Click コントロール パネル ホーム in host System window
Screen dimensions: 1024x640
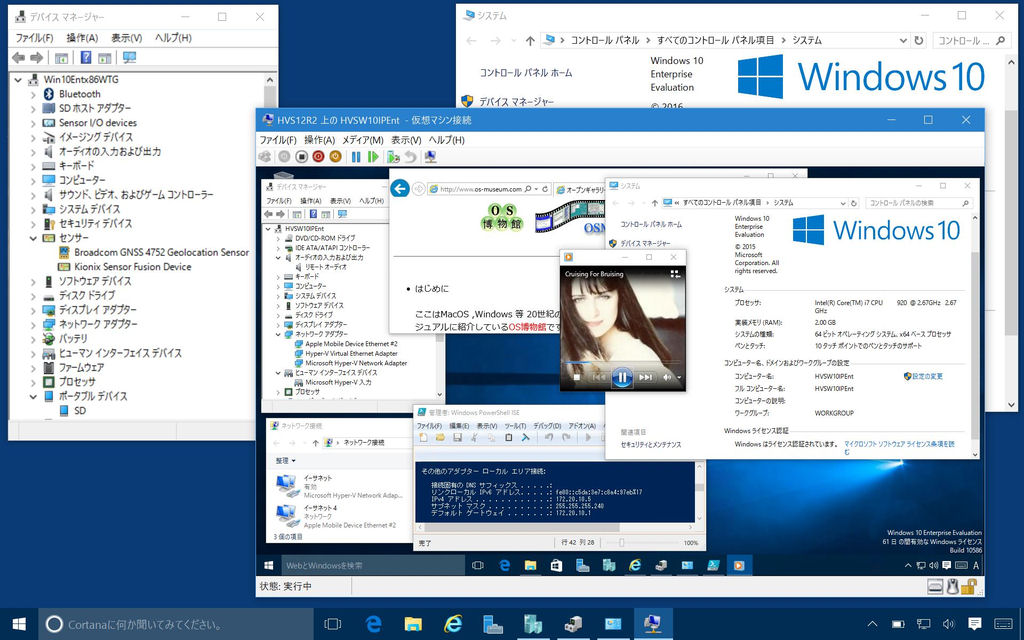[x=526, y=73]
